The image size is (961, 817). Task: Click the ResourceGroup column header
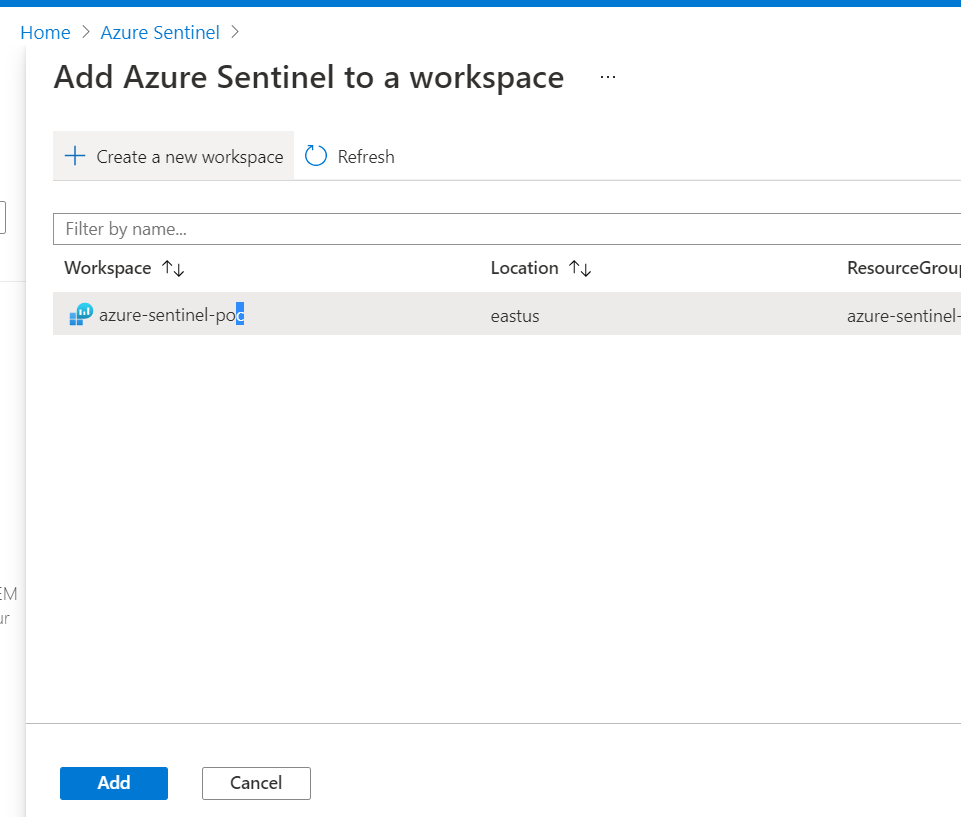pyautogui.click(x=902, y=268)
